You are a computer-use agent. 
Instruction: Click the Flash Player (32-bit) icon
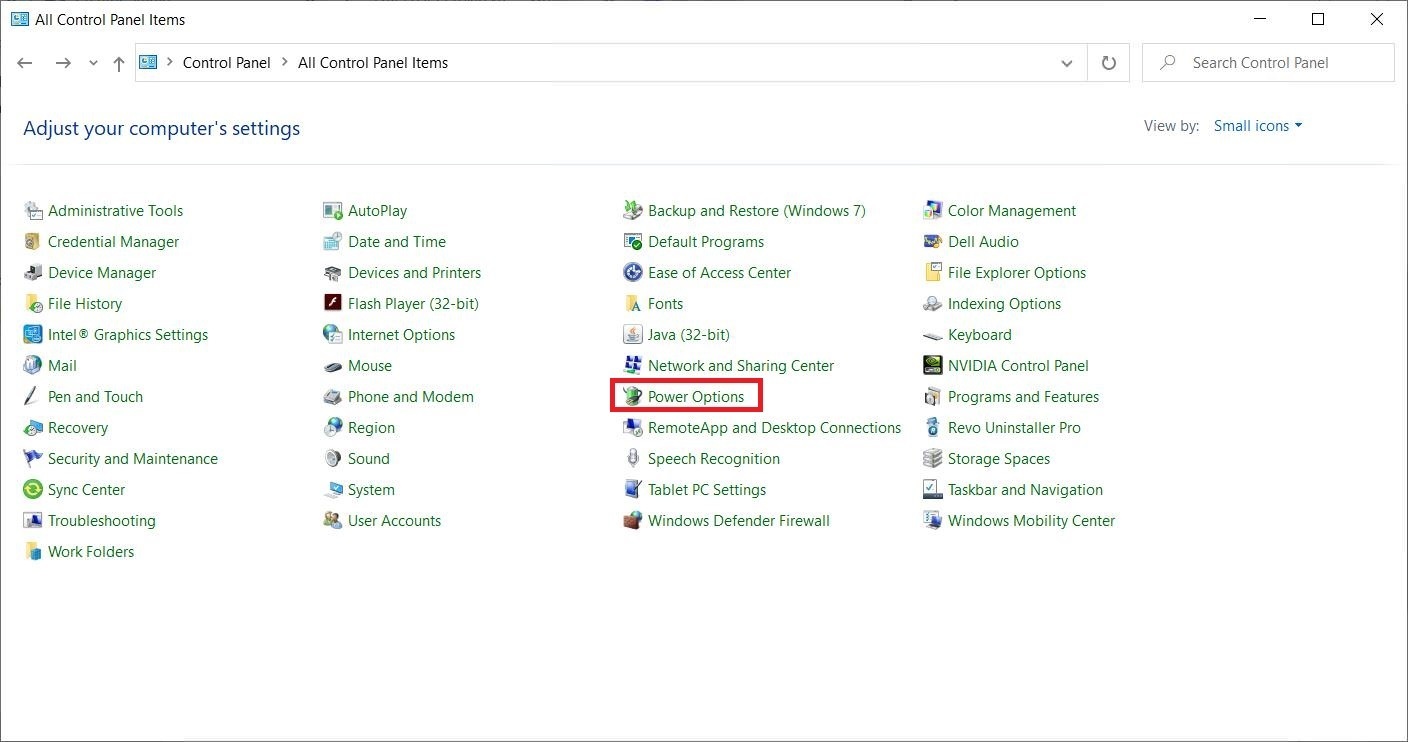332,304
